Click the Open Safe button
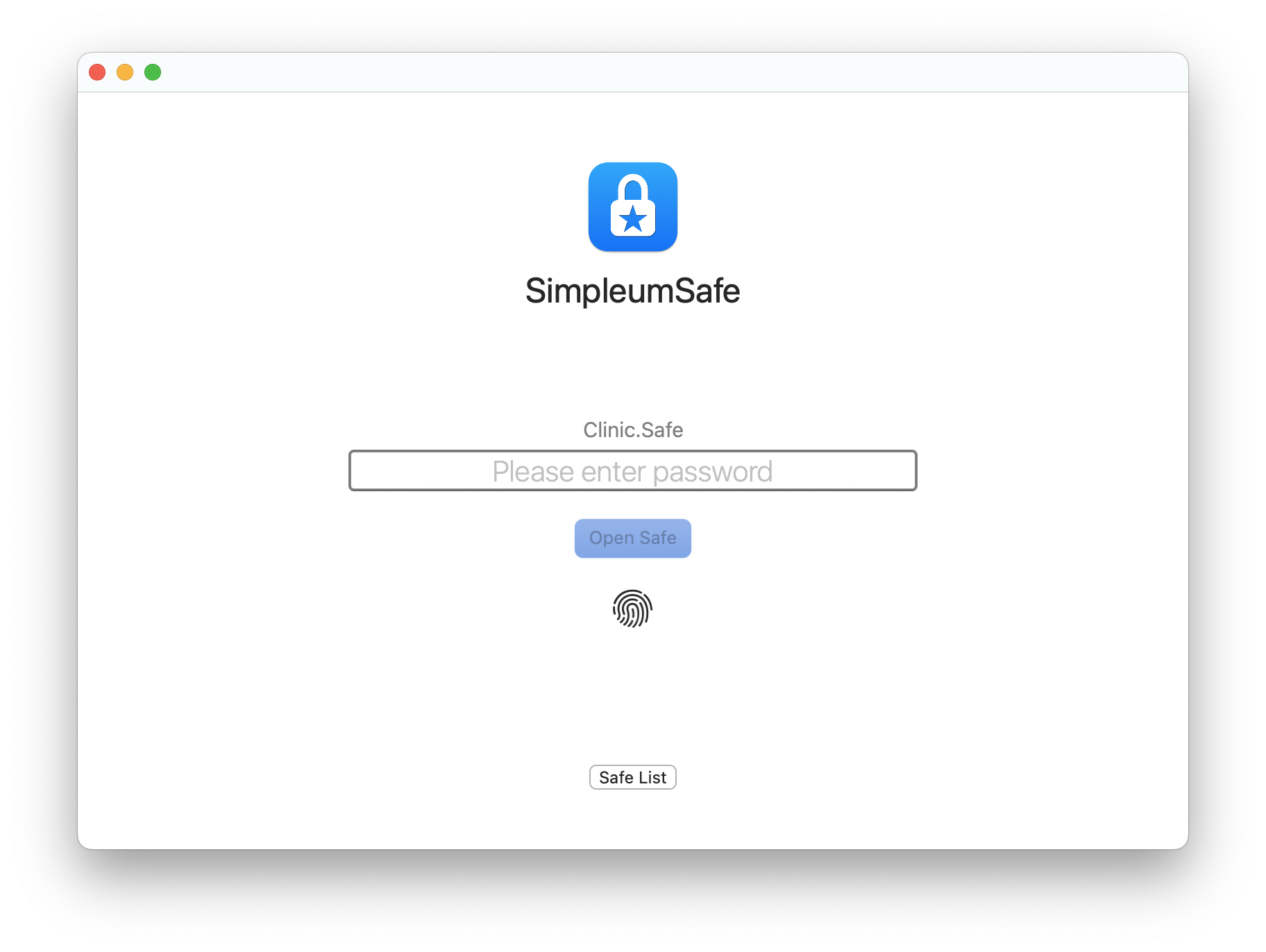 (x=632, y=538)
